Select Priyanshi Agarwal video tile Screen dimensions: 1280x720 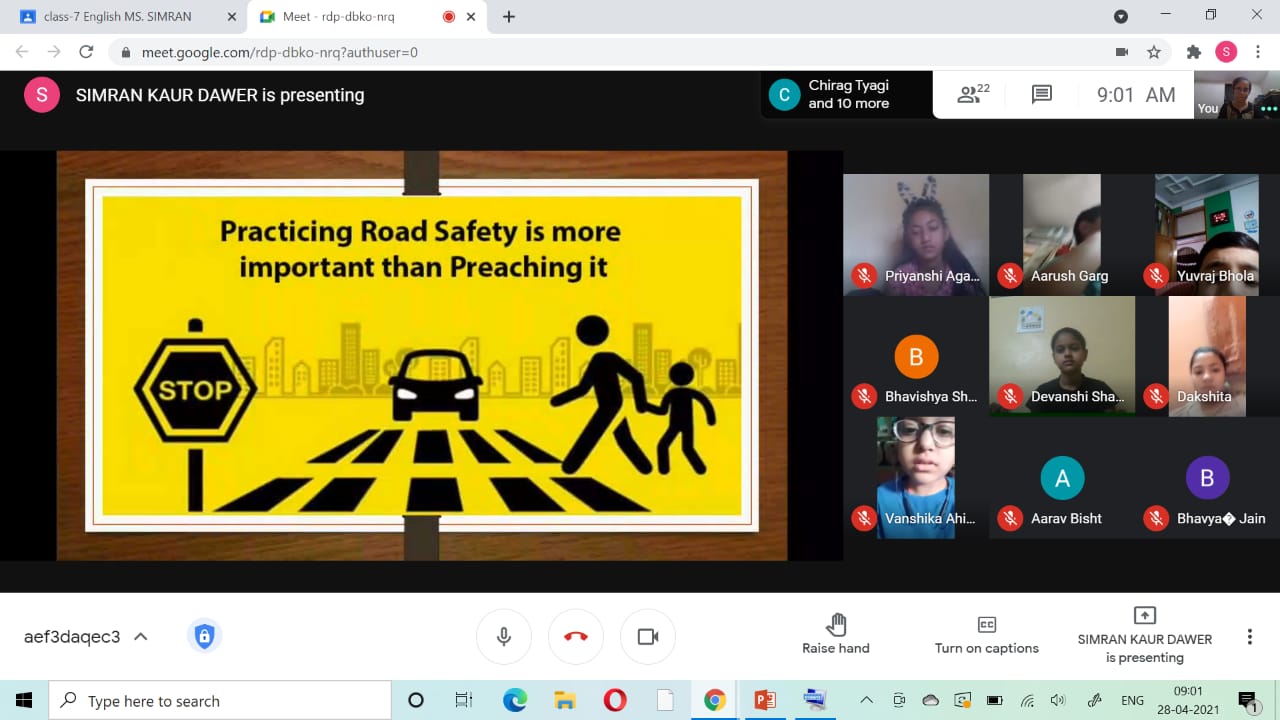tap(916, 235)
